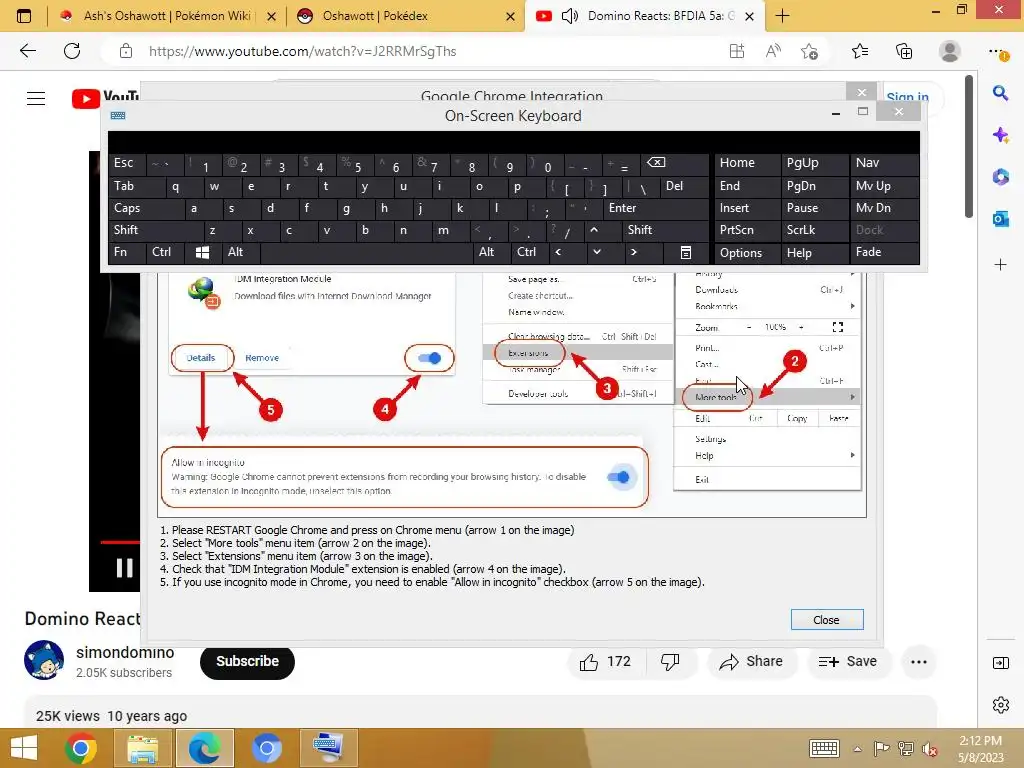Open the apps available icon in address bar

[x=737, y=51]
